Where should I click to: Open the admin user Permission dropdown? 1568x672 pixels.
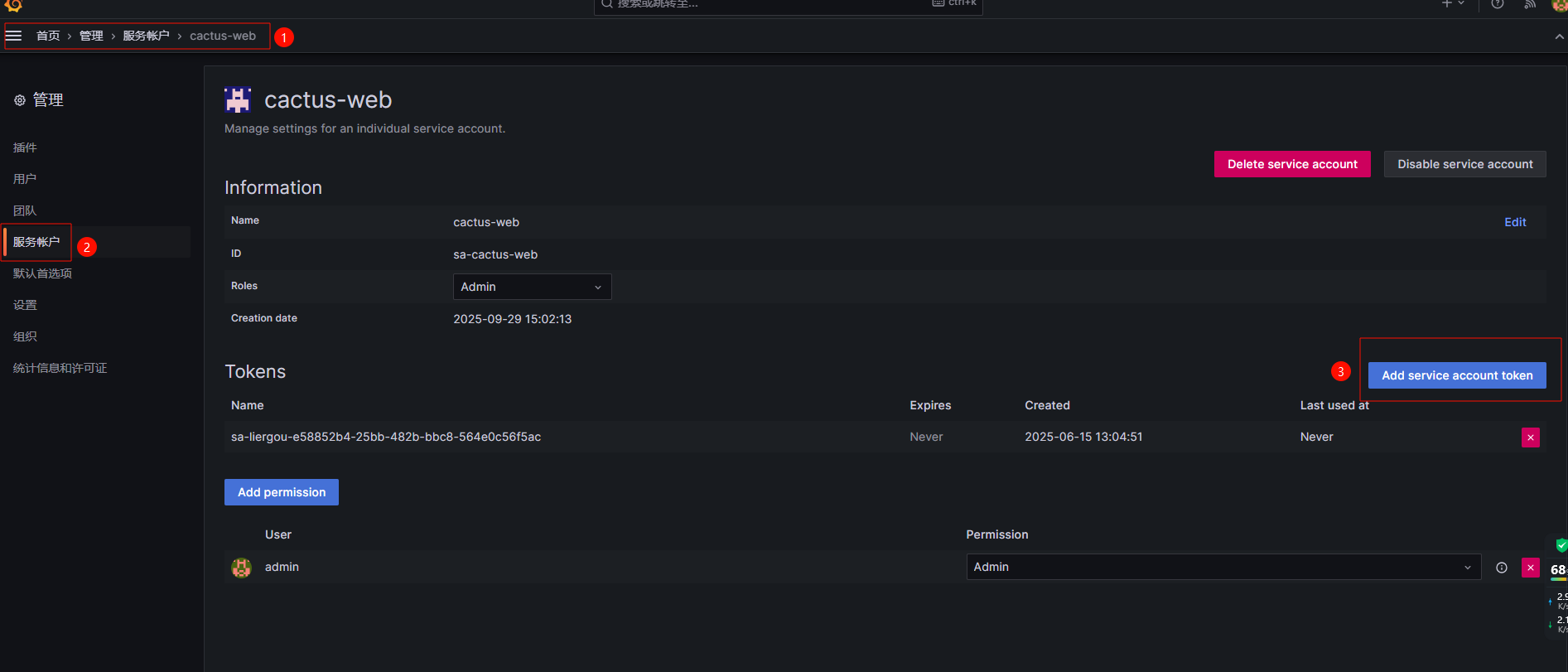tap(1223, 568)
